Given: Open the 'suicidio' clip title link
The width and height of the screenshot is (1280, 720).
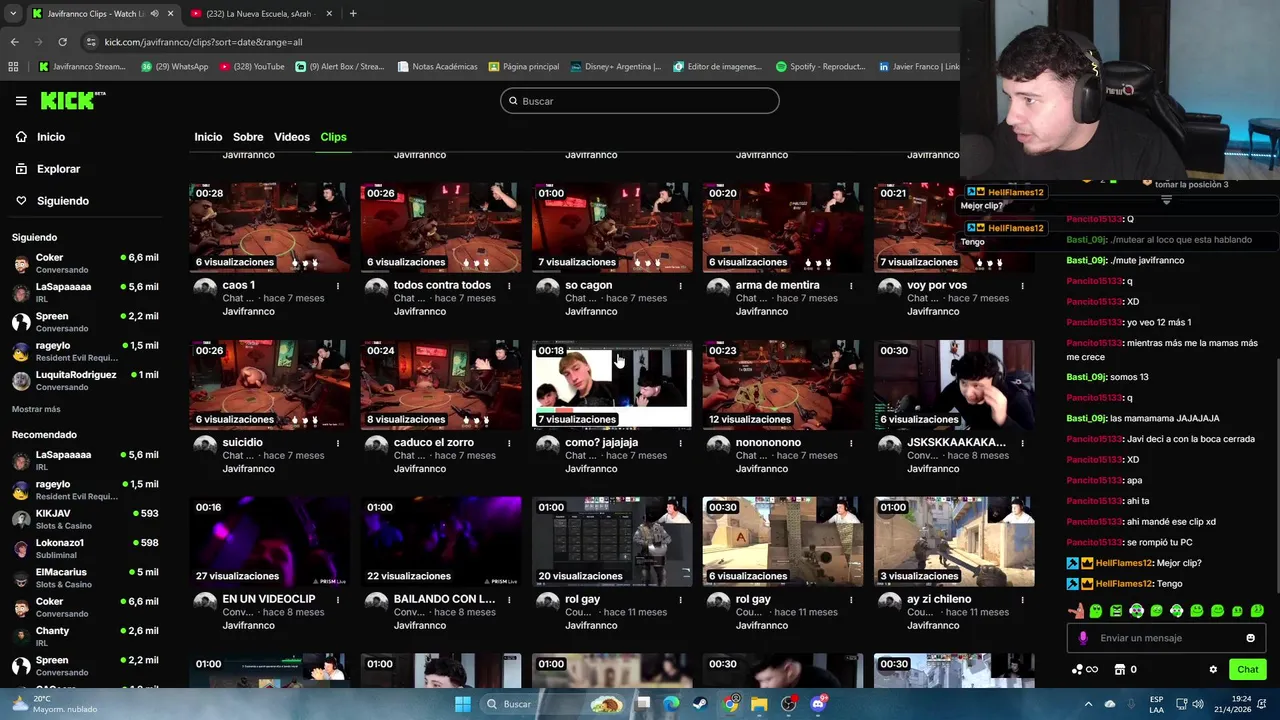Looking at the screenshot, I should click(242, 442).
